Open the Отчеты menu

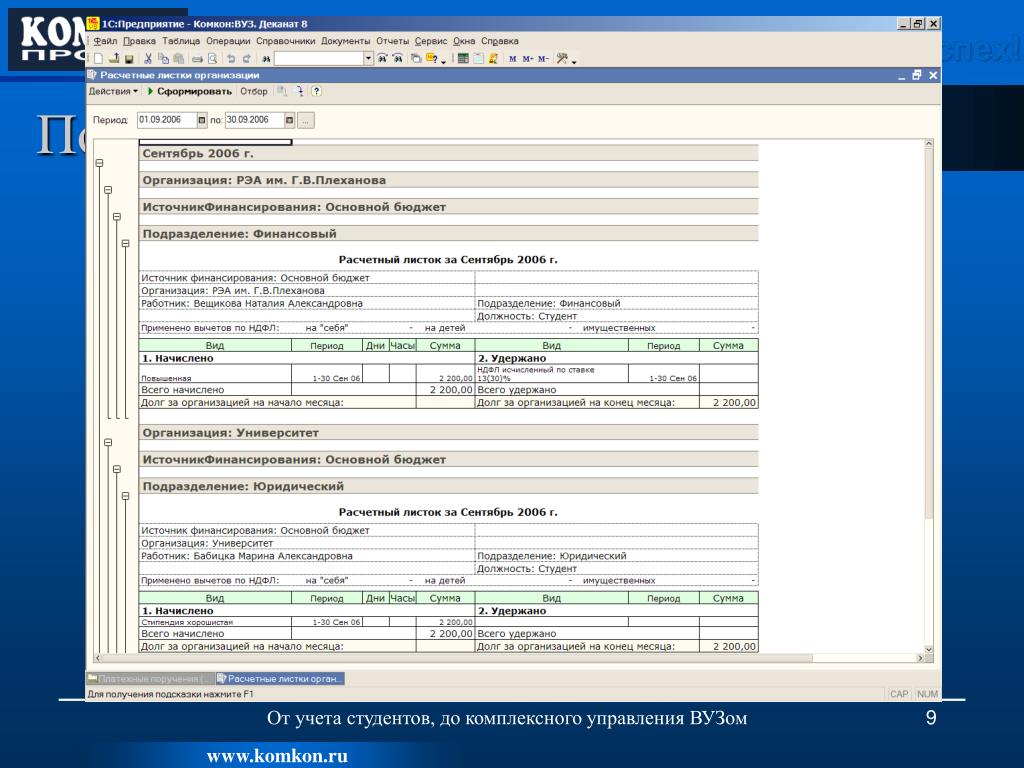[392, 41]
